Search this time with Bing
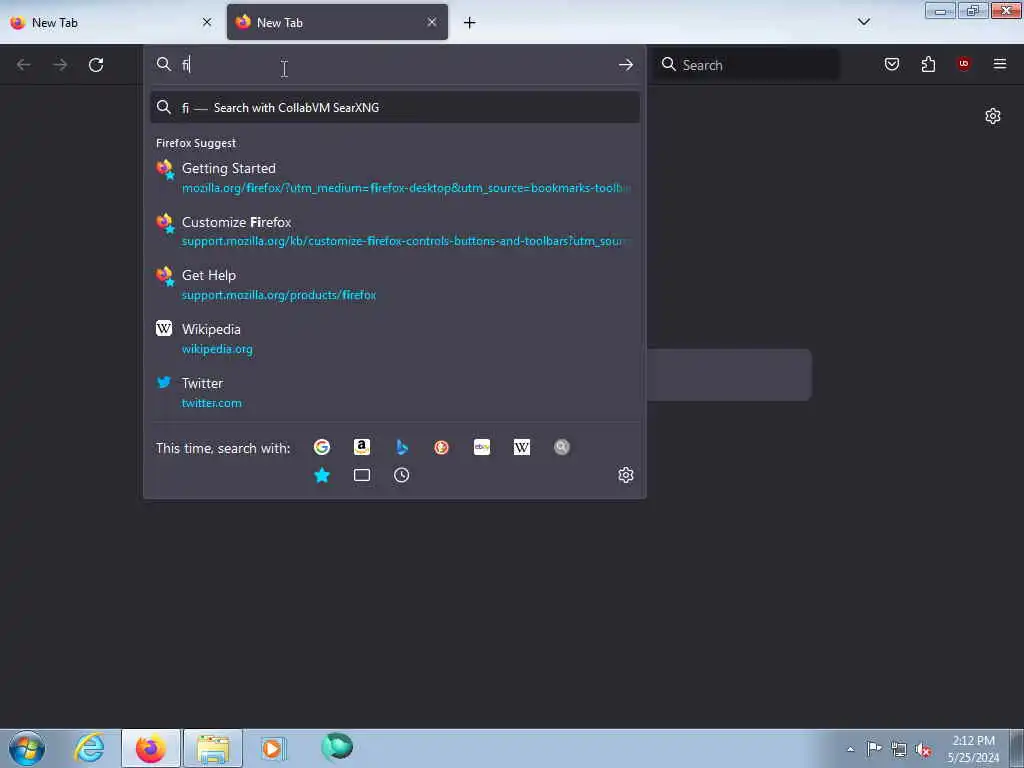 point(402,447)
